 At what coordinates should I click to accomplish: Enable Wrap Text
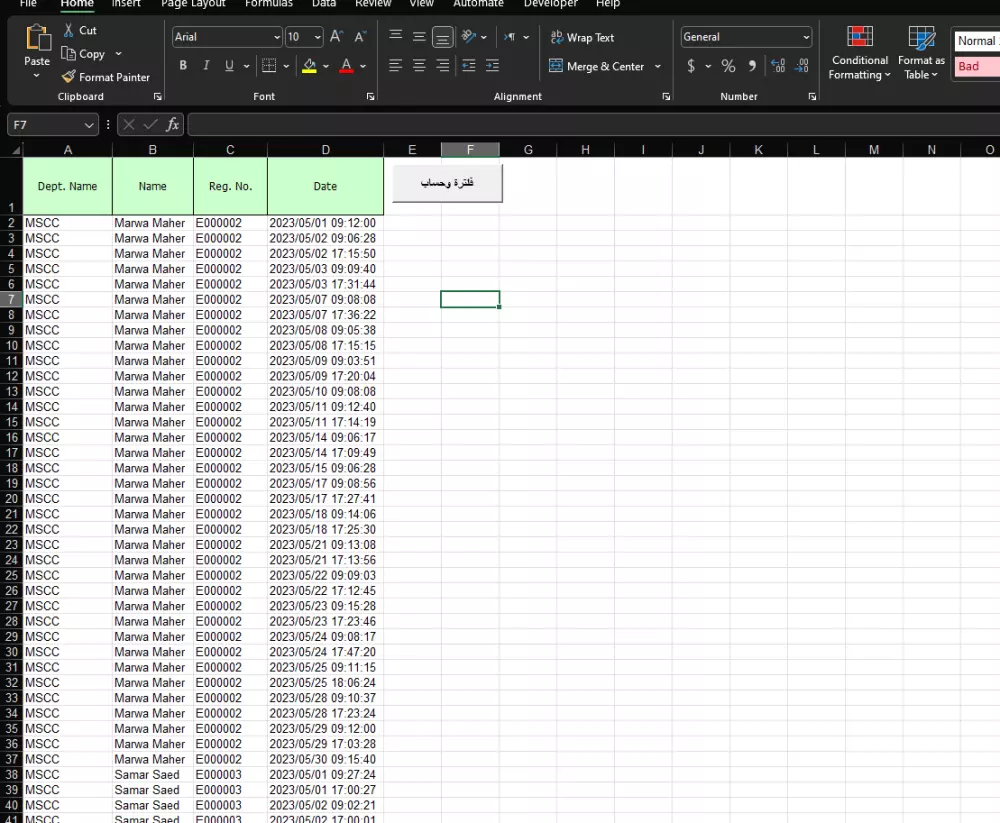coord(582,37)
